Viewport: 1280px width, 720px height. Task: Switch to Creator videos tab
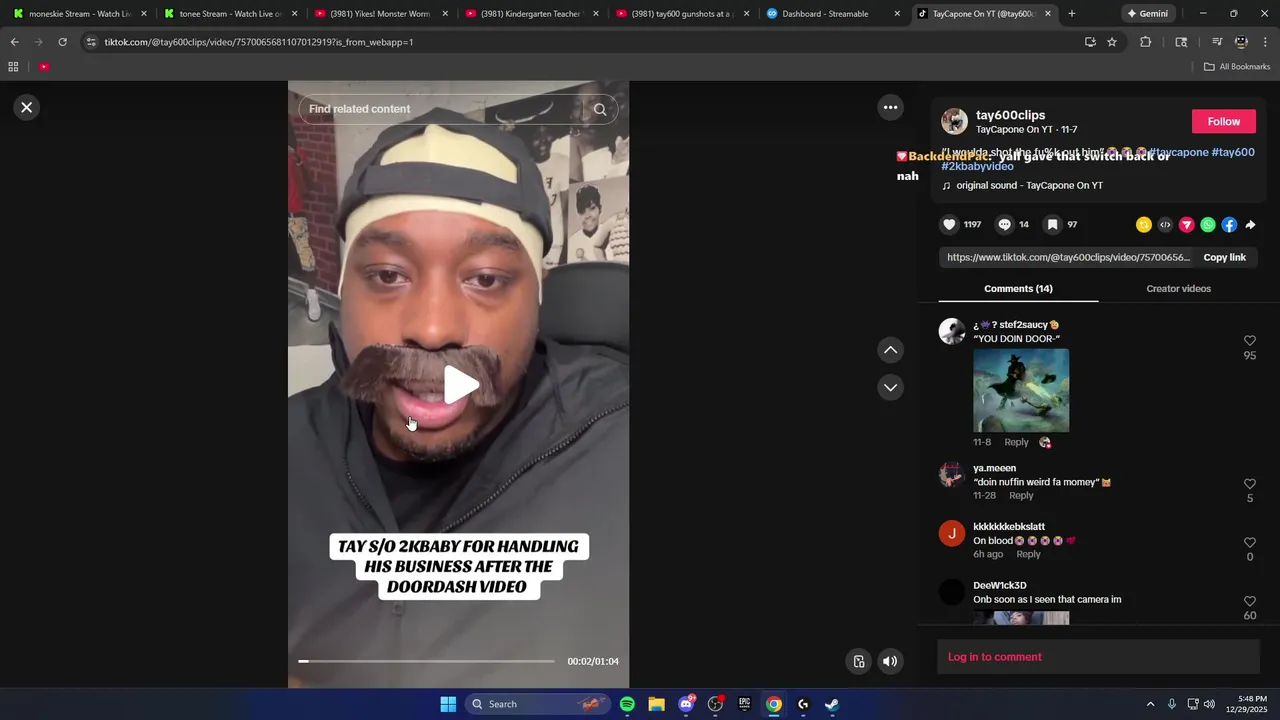pyautogui.click(x=1178, y=288)
